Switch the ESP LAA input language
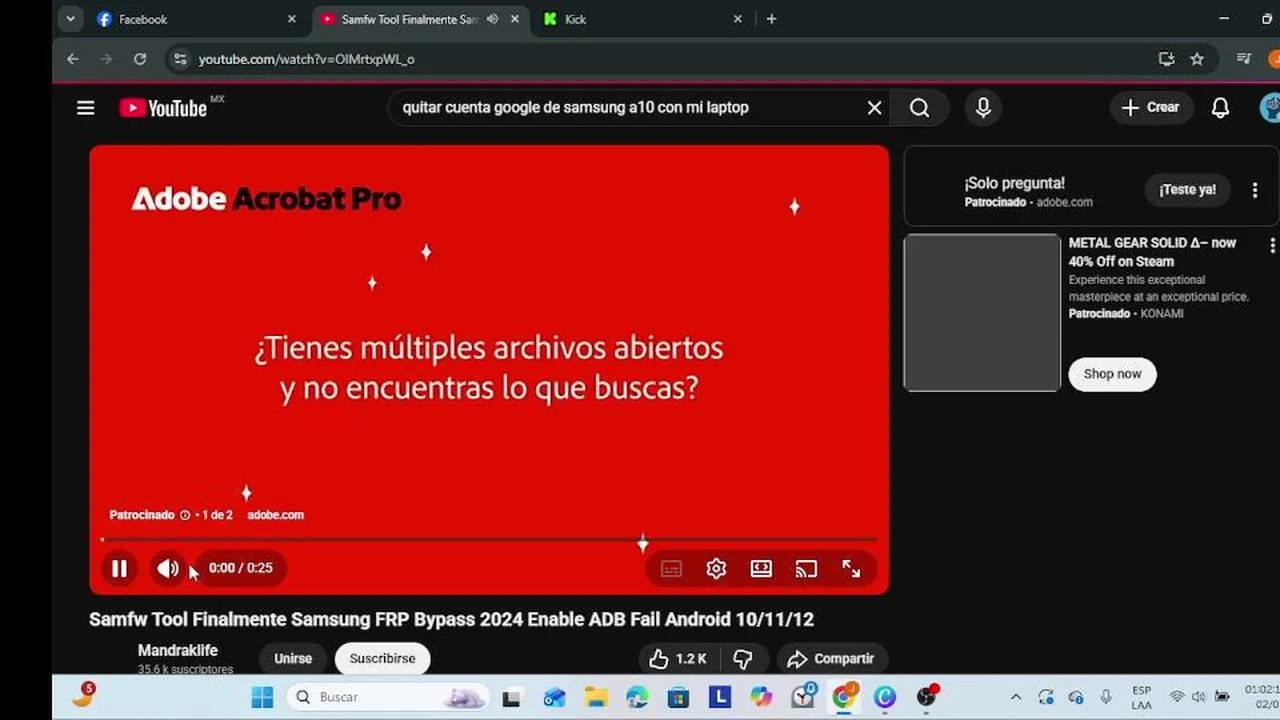 (1141, 697)
